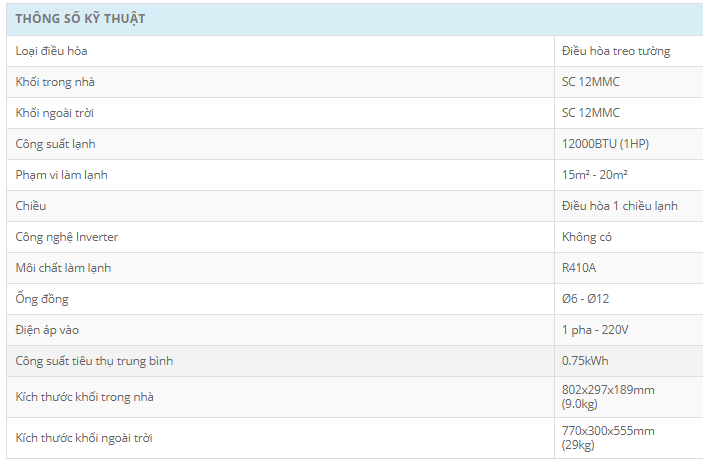
Task: Select the "Kích thước khối ngoài trời" label
Action: 84,438
